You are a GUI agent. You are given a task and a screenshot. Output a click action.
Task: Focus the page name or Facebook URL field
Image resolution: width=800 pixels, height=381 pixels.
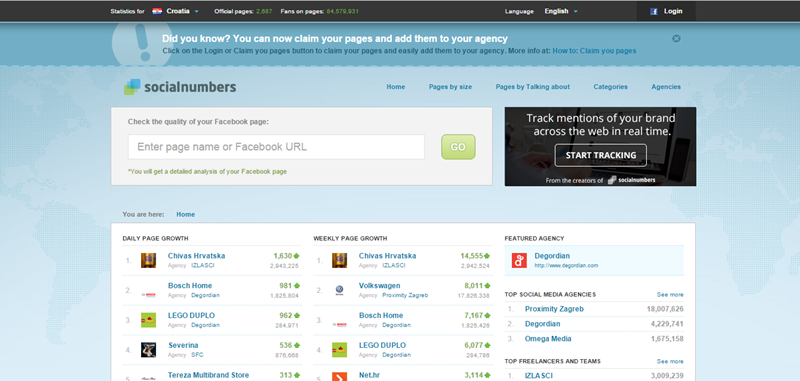click(x=276, y=147)
